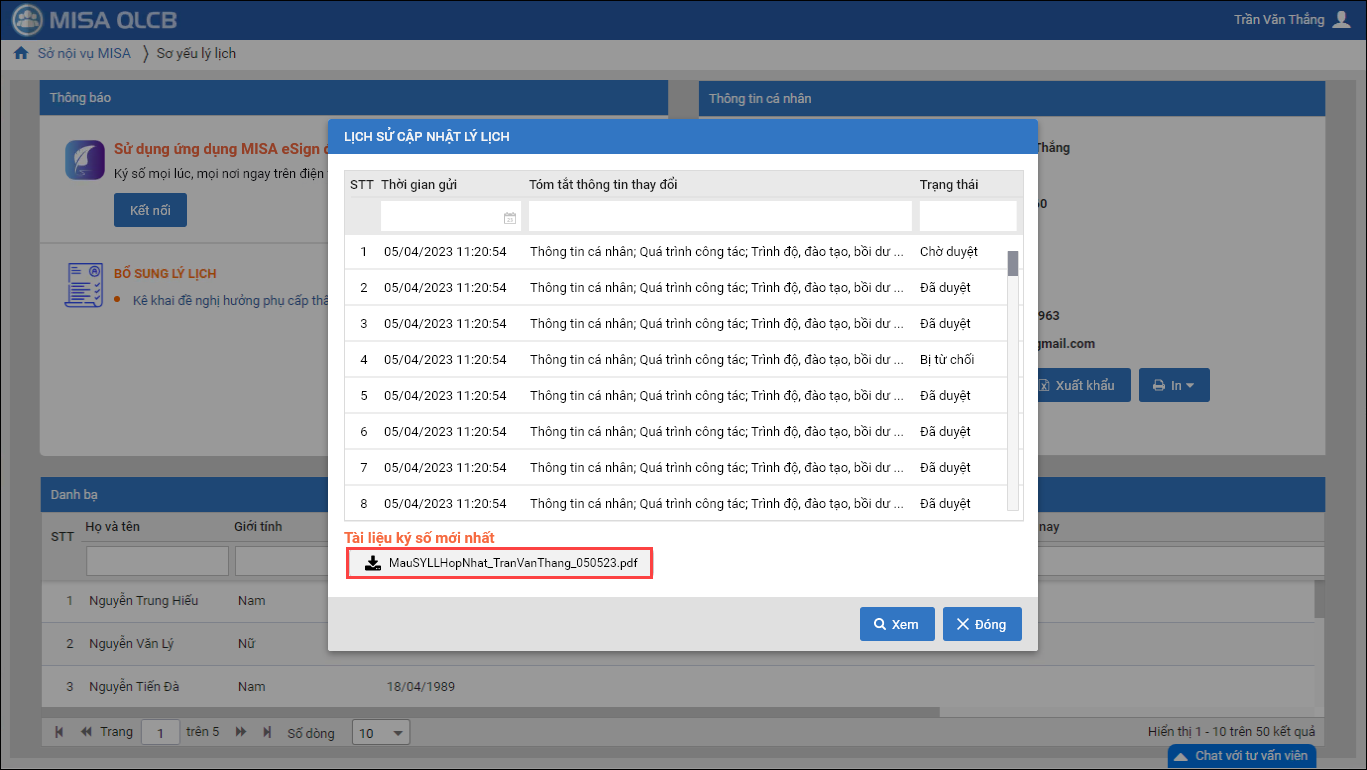Screen dimensions: 1367x770
Task: Click calendar icon in date filter
Action: pyautogui.click(x=509, y=217)
